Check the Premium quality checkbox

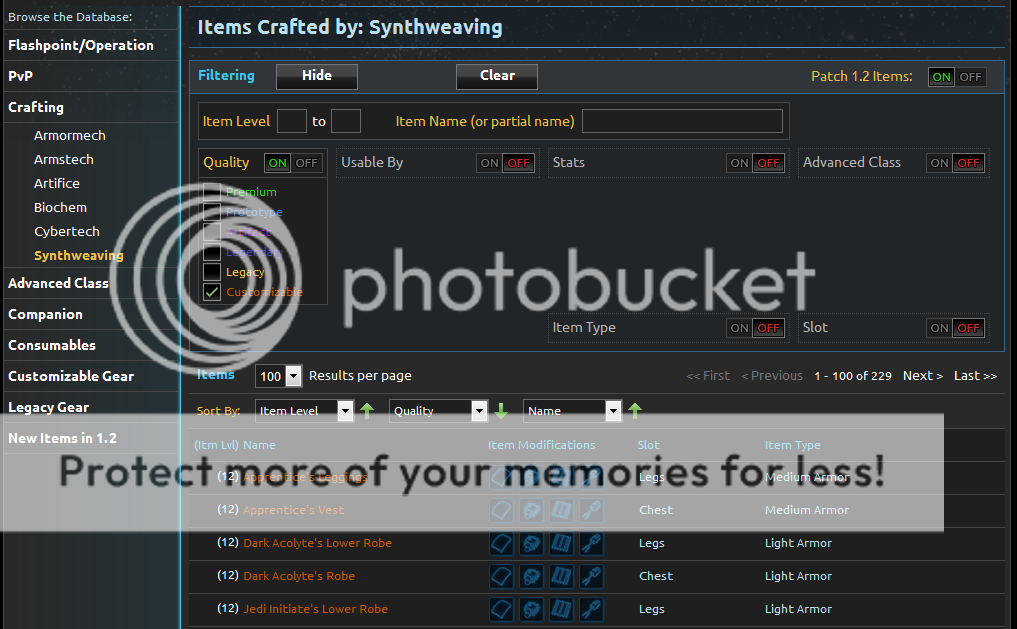tap(212, 191)
